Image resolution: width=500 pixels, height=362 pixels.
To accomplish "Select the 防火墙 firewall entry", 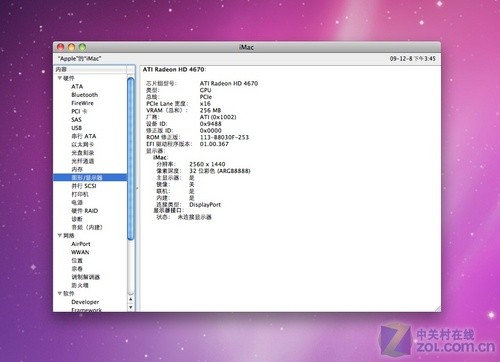I will [x=80, y=285].
